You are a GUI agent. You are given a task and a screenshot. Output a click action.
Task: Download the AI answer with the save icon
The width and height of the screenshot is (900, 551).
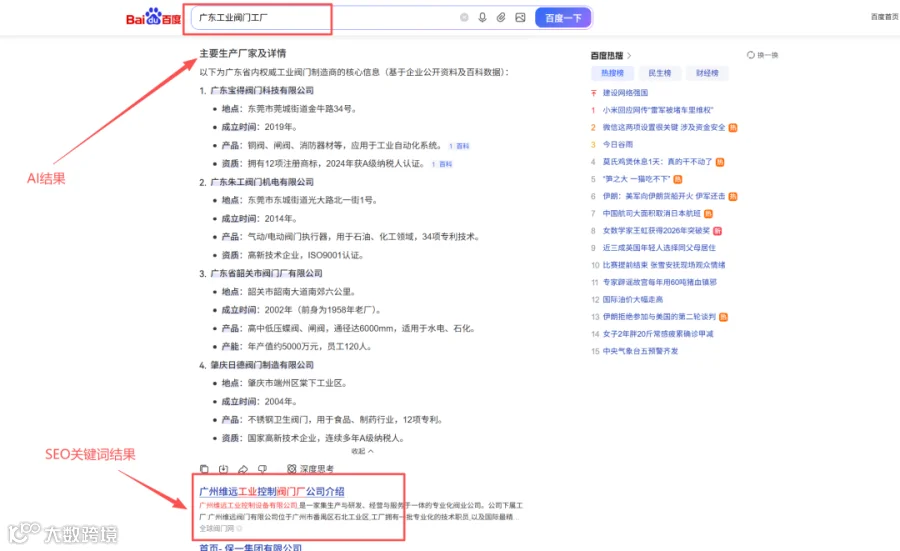pos(223,469)
